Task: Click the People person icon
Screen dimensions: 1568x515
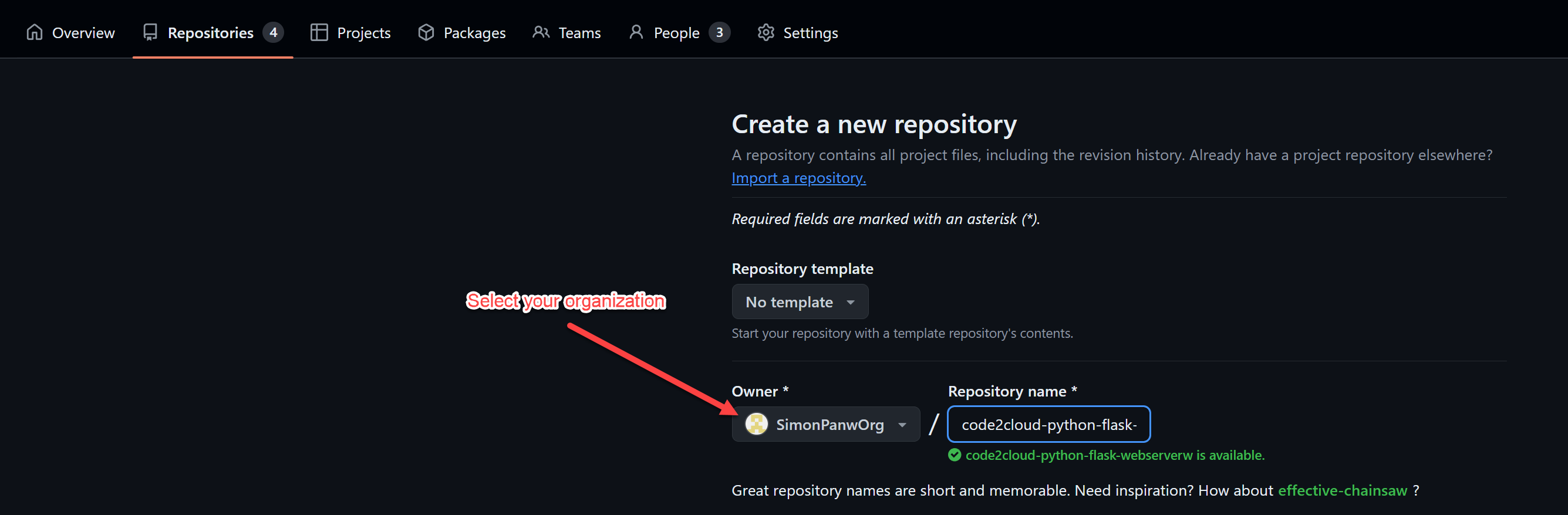Action: click(636, 32)
